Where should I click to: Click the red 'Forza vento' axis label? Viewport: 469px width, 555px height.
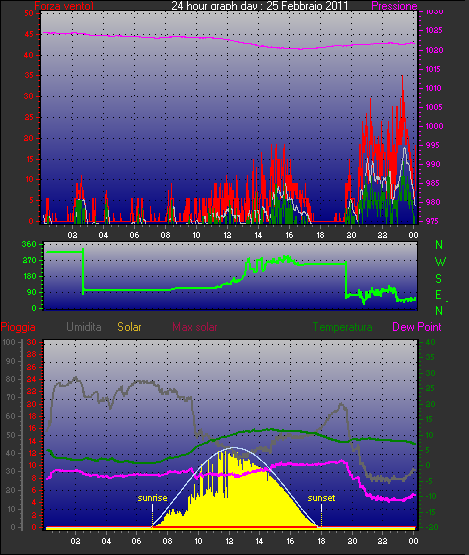[x=64, y=6]
